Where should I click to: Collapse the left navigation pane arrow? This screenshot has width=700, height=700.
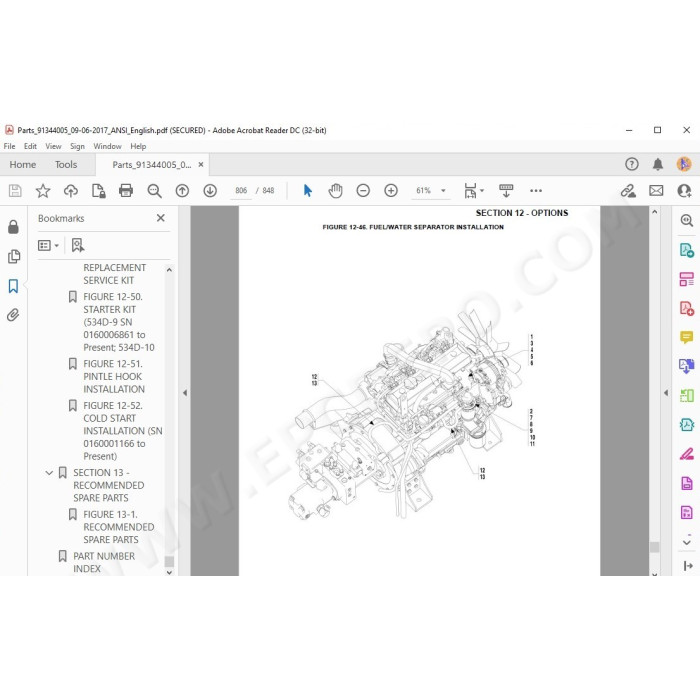click(x=185, y=393)
